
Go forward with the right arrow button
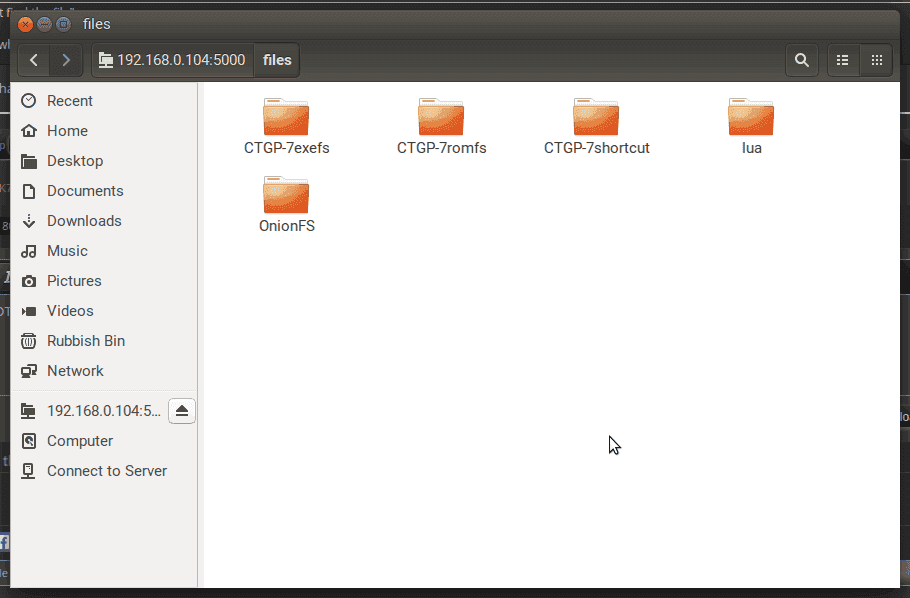[x=66, y=60]
